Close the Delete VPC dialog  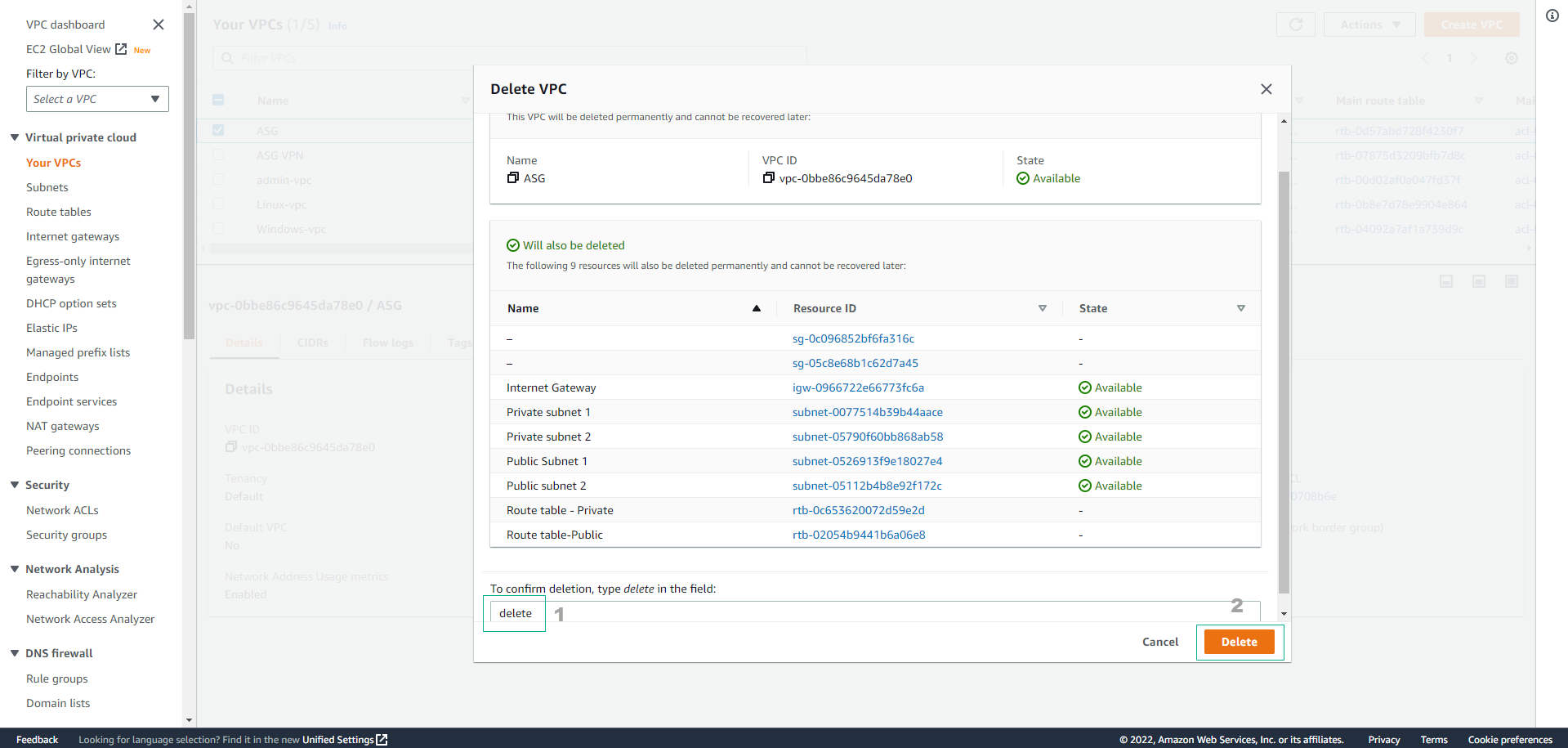[x=1266, y=89]
